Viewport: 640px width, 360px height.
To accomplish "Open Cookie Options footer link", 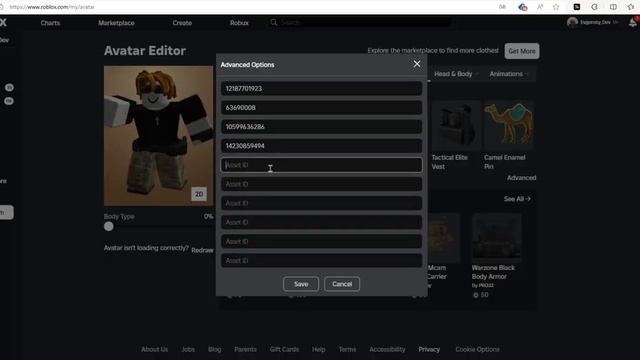I will coord(478,349).
